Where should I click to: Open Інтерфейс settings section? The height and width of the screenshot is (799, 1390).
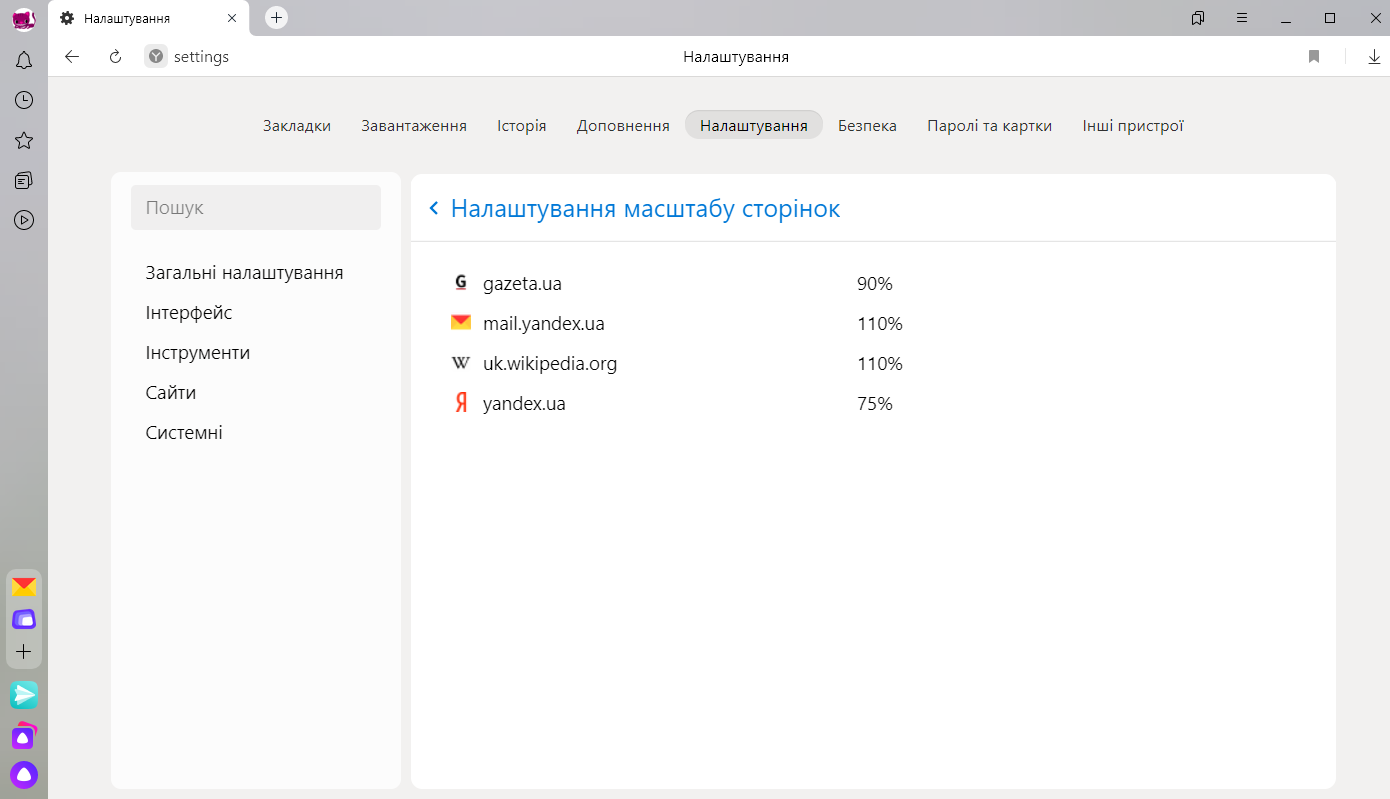coord(189,312)
